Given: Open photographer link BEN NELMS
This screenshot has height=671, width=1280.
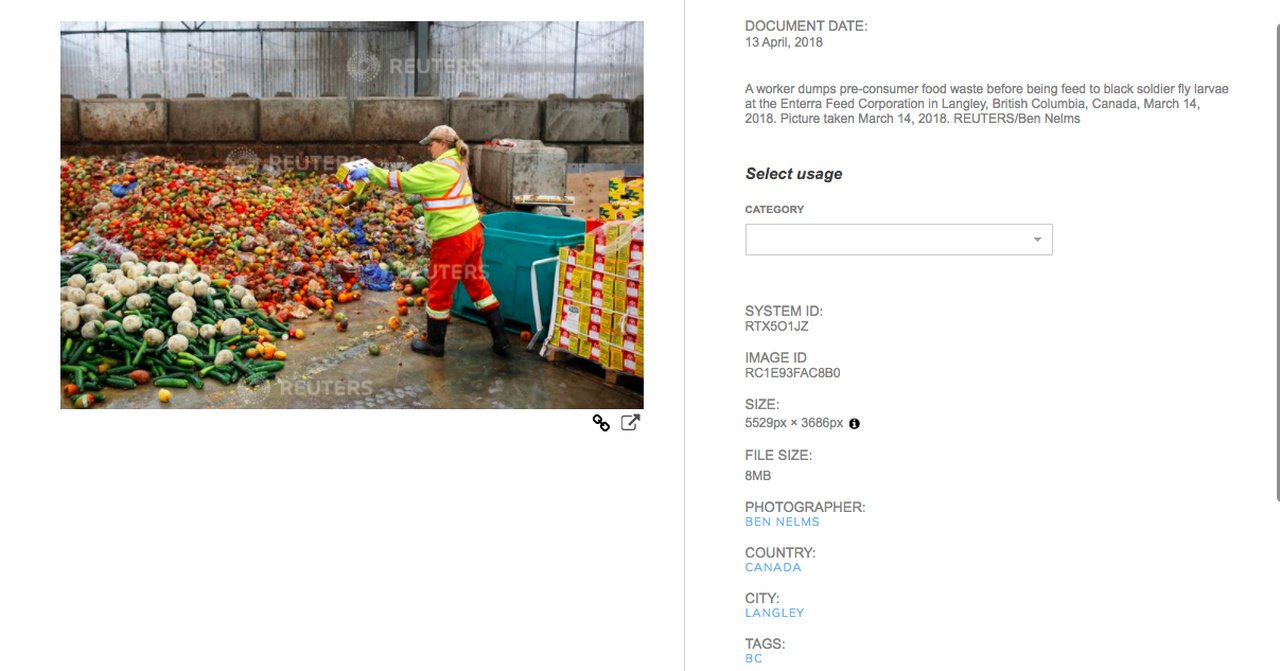Looking at the screenshot, I should (x=782, y=522).
